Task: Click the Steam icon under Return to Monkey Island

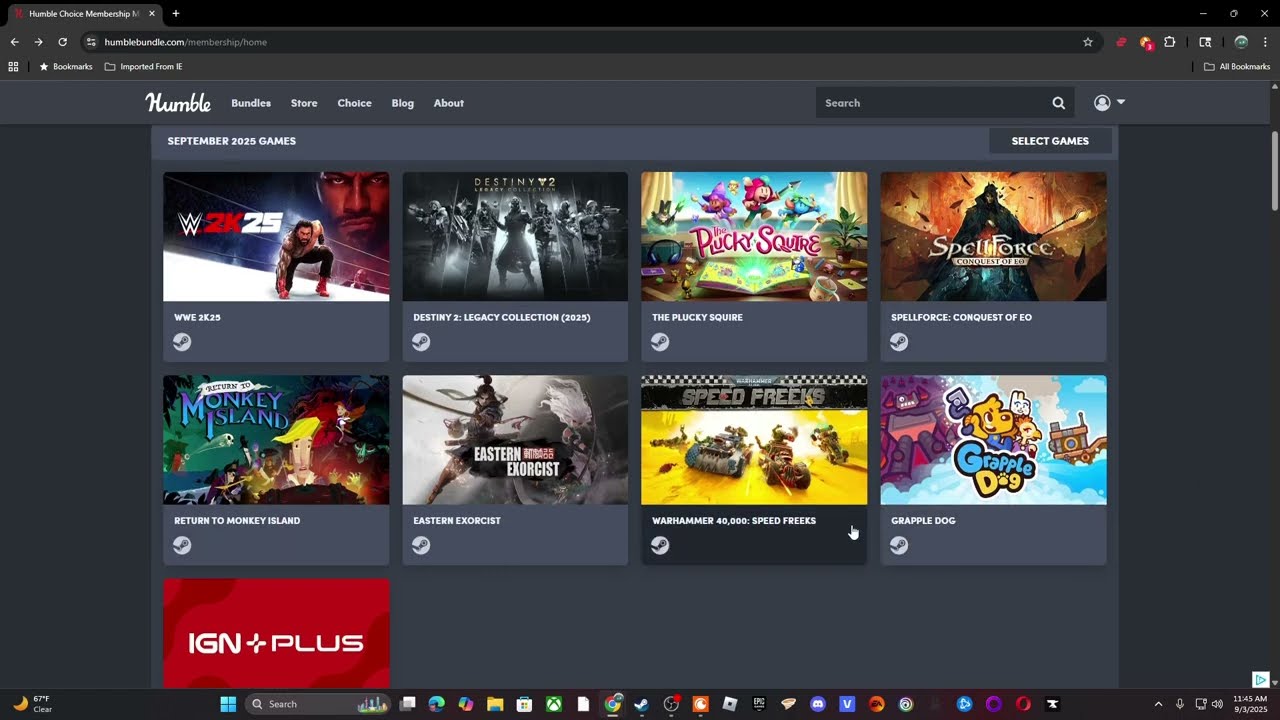Action: click(182, 545)
